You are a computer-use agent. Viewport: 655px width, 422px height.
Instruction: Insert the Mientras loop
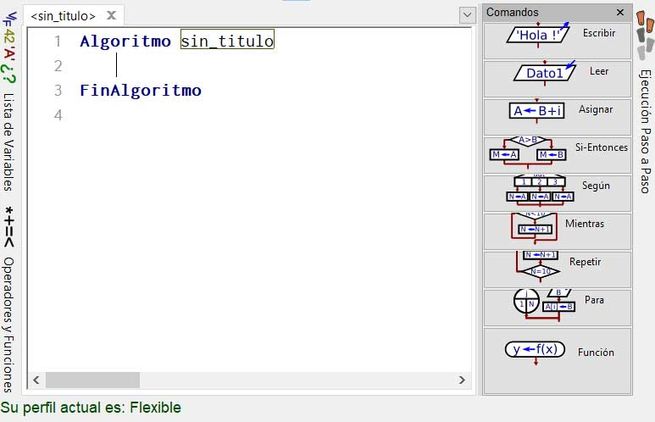pos(557,231)
